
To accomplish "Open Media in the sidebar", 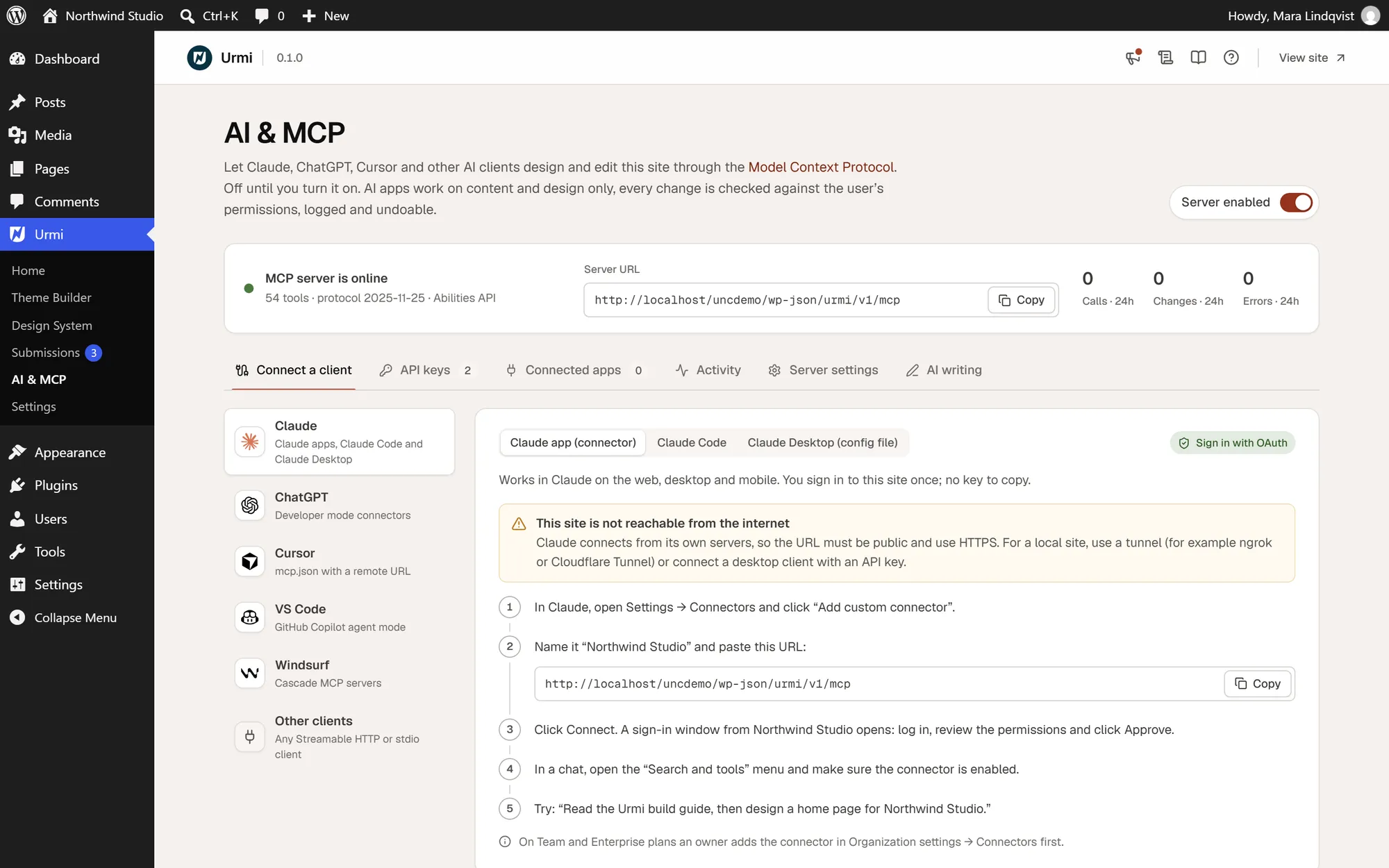I will click(x=77, y=135).
